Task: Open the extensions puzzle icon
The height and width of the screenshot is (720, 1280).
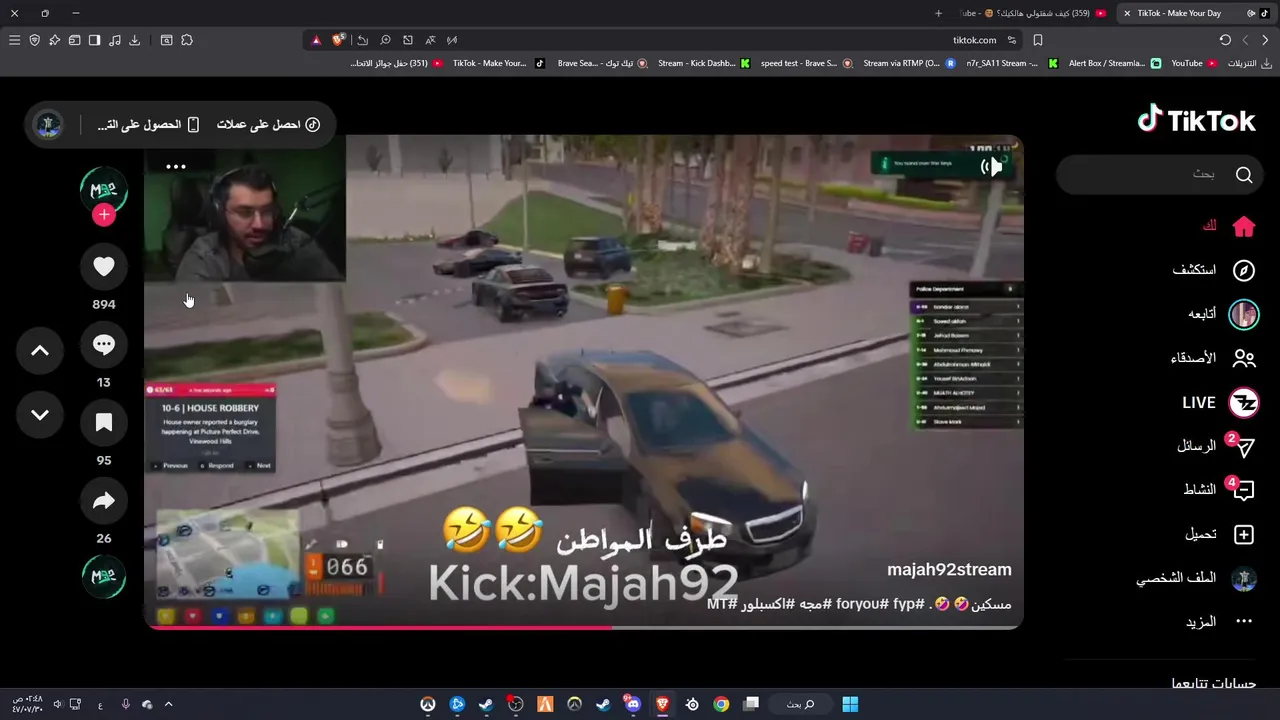Action: 187,40
